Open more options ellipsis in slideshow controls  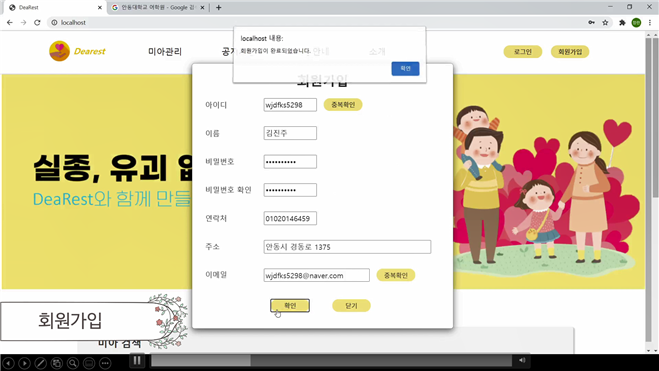105,363
